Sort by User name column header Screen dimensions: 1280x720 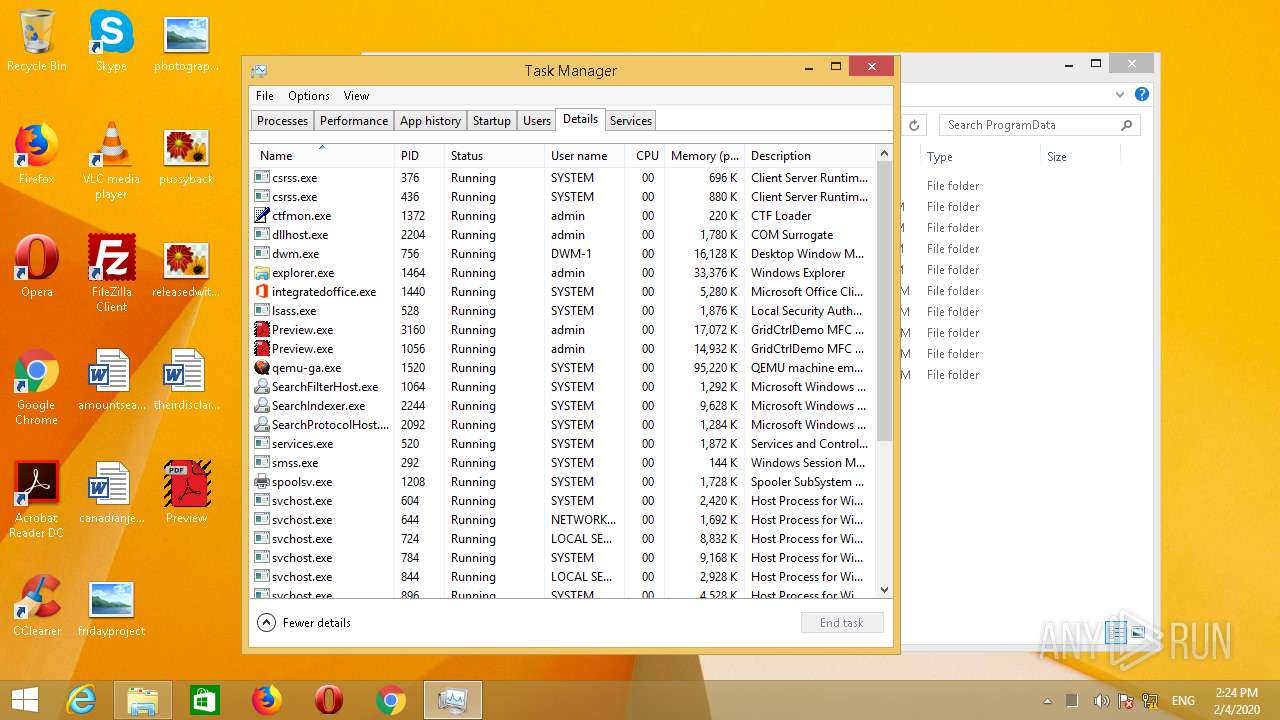click(x=585, y=156)
